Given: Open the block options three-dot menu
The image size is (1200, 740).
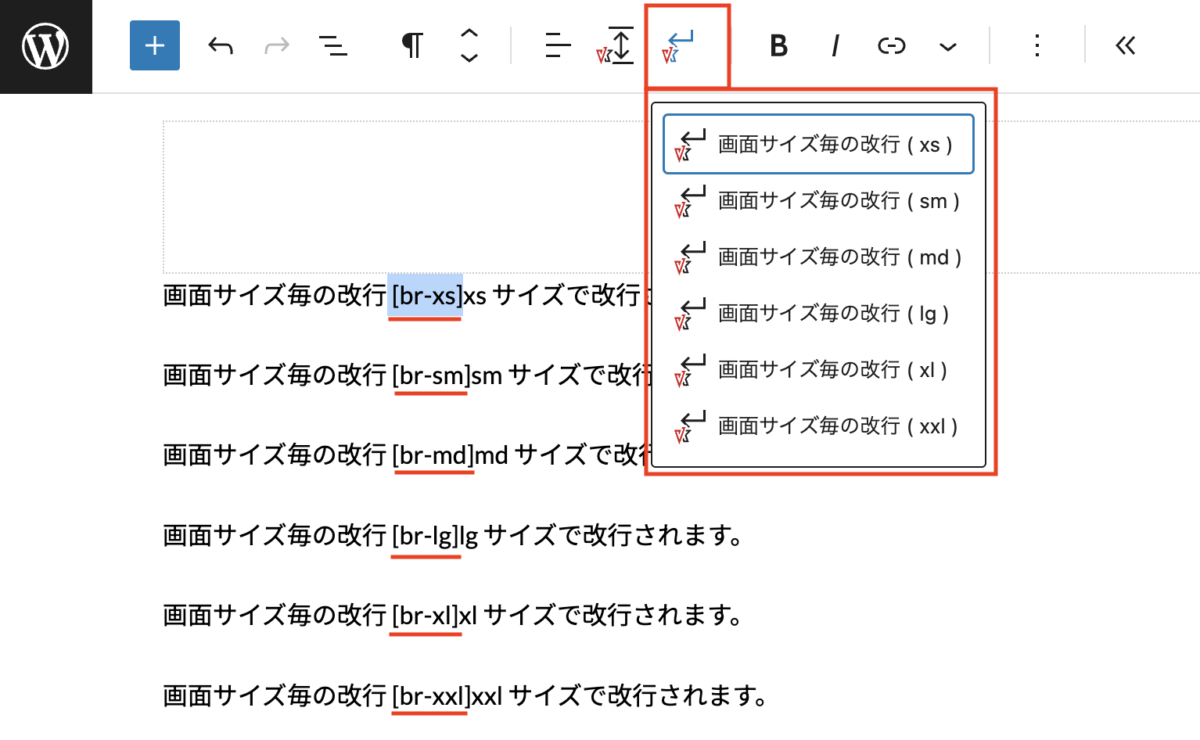Looking at the screenshot, I should coord(1037,46).
